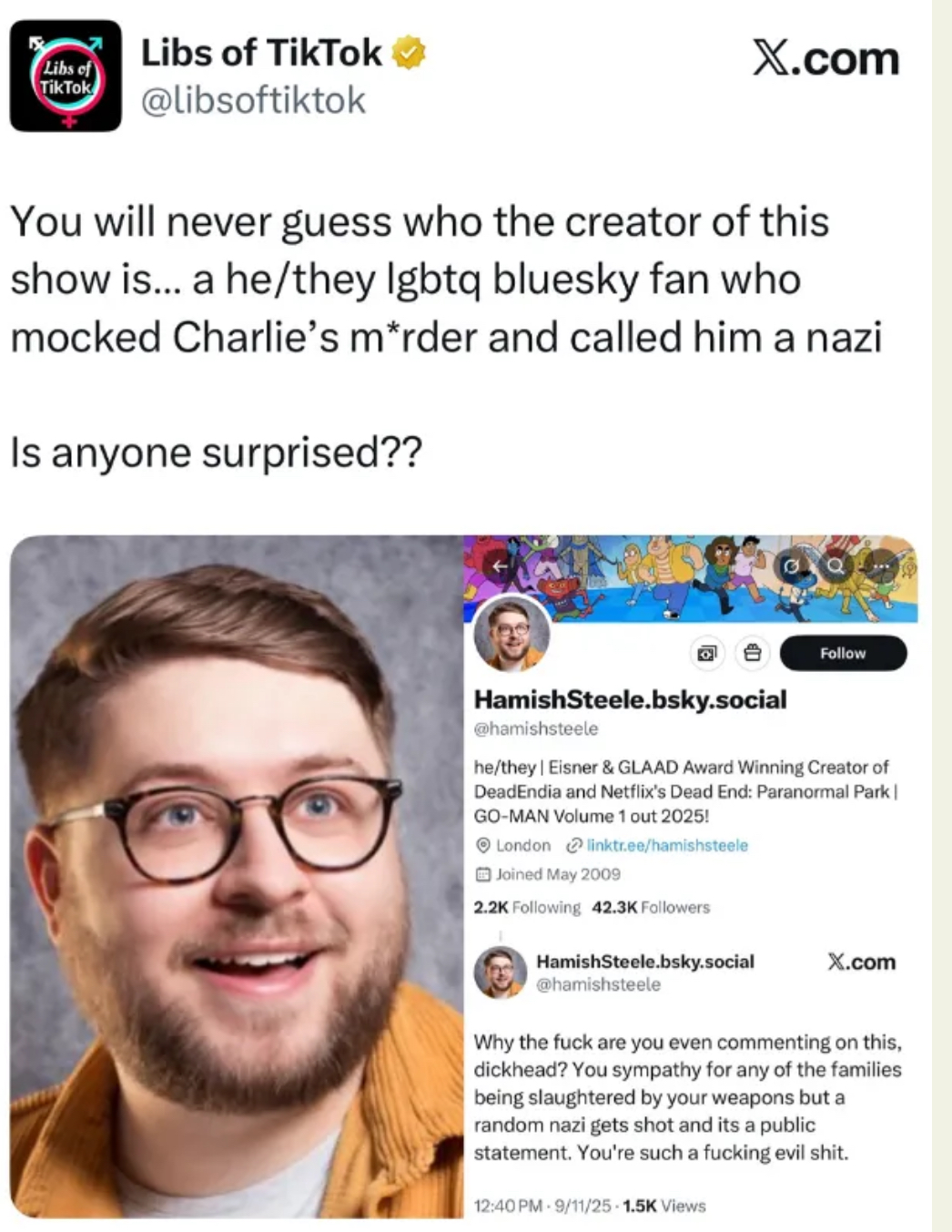View the 2.2K Following list

(x=527, y=907)
